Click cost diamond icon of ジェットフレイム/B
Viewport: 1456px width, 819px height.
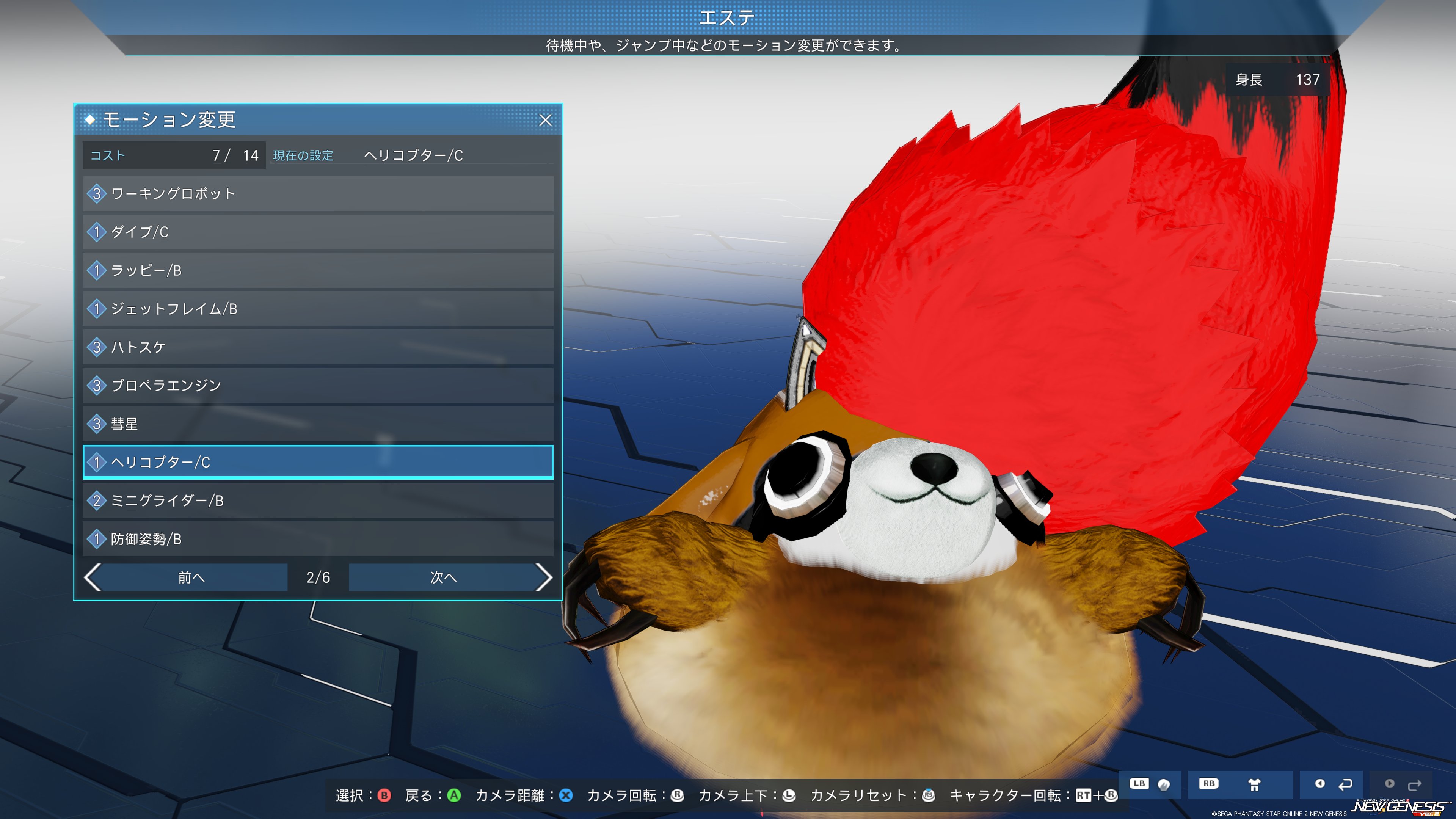(x=97, y=309)
